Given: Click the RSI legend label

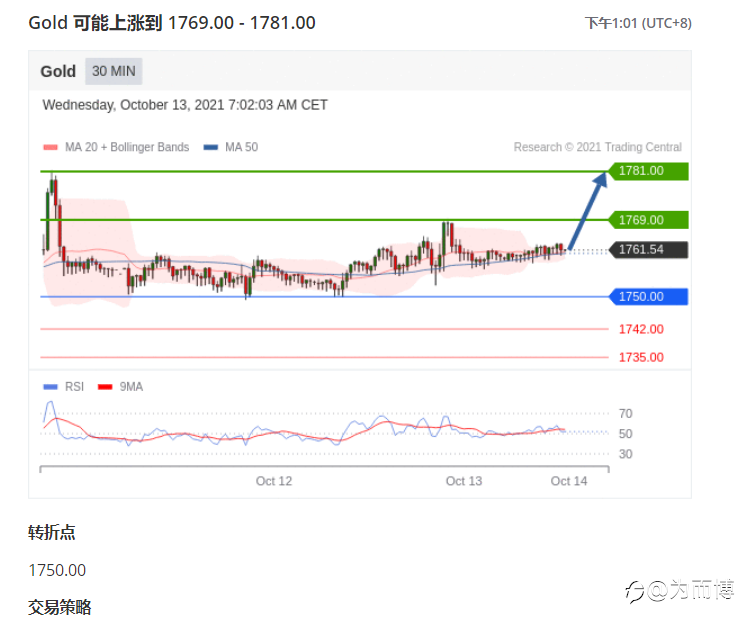Looking at the screenshot, I should tap(74, 387).
